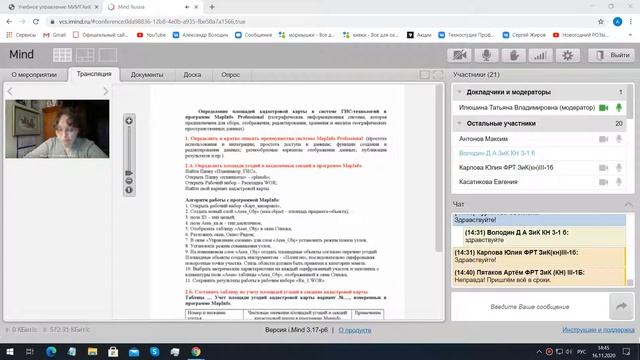Select the single-pane video layout
The height and width of the screenshot is (360, 640).
107,55
